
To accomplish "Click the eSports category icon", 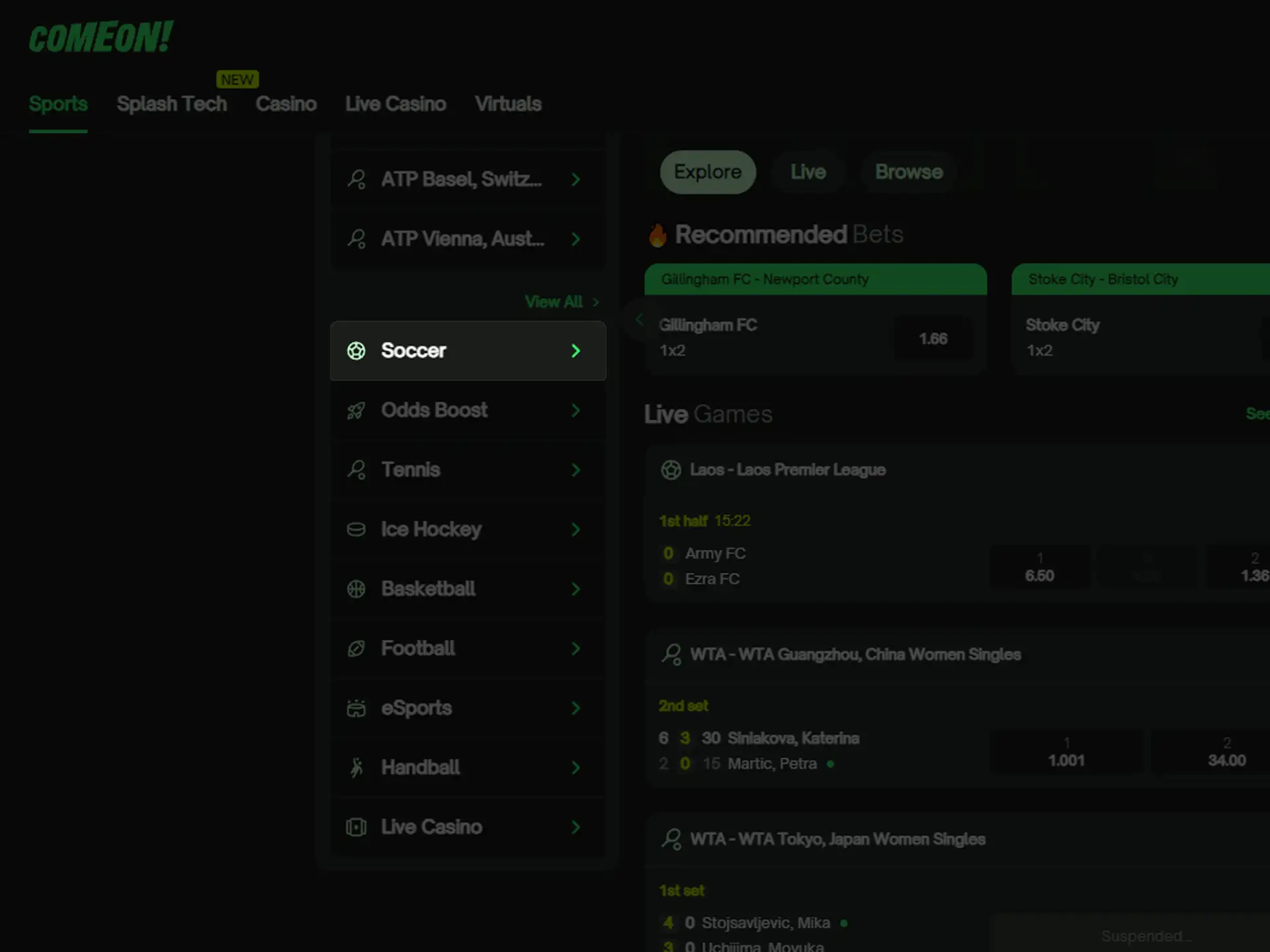I will pos(357,707).
